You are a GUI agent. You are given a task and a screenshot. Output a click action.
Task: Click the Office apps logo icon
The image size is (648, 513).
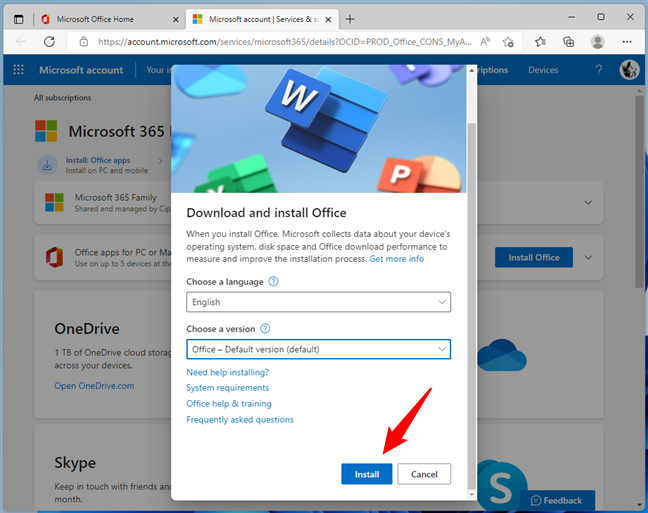tap(54, 258)
